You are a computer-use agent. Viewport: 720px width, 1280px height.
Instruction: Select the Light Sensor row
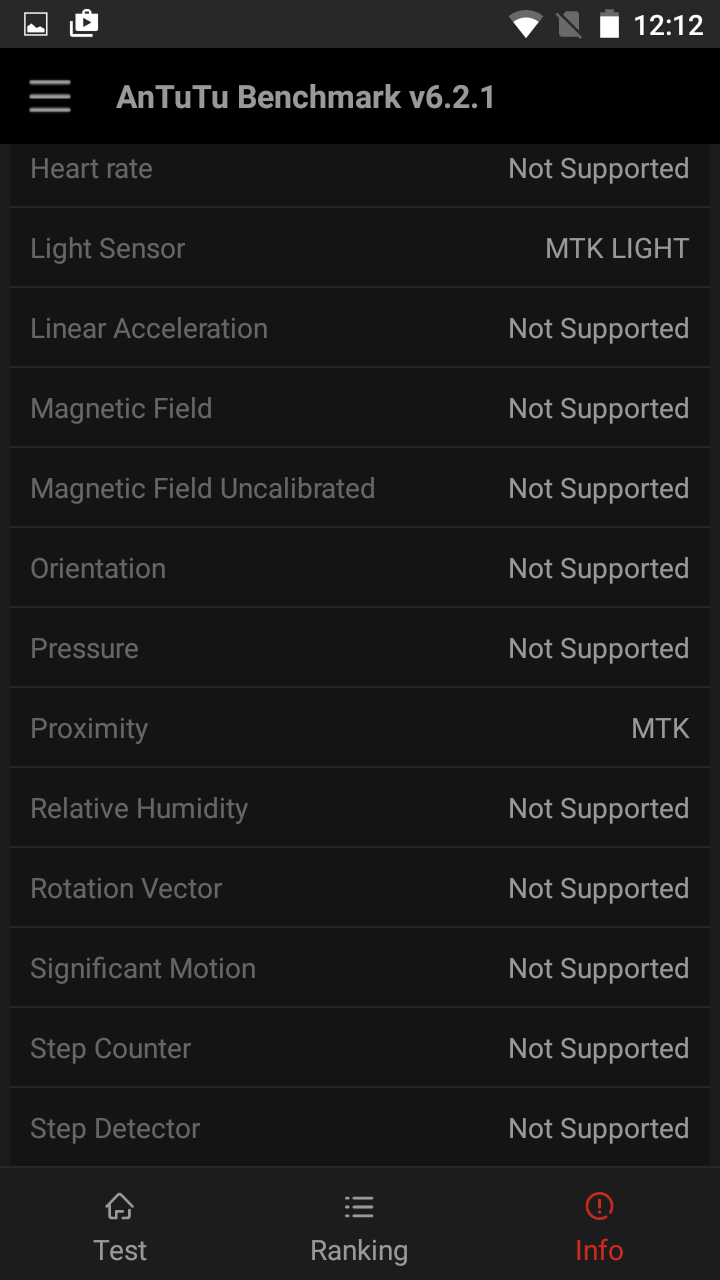[x=360, y=248]
